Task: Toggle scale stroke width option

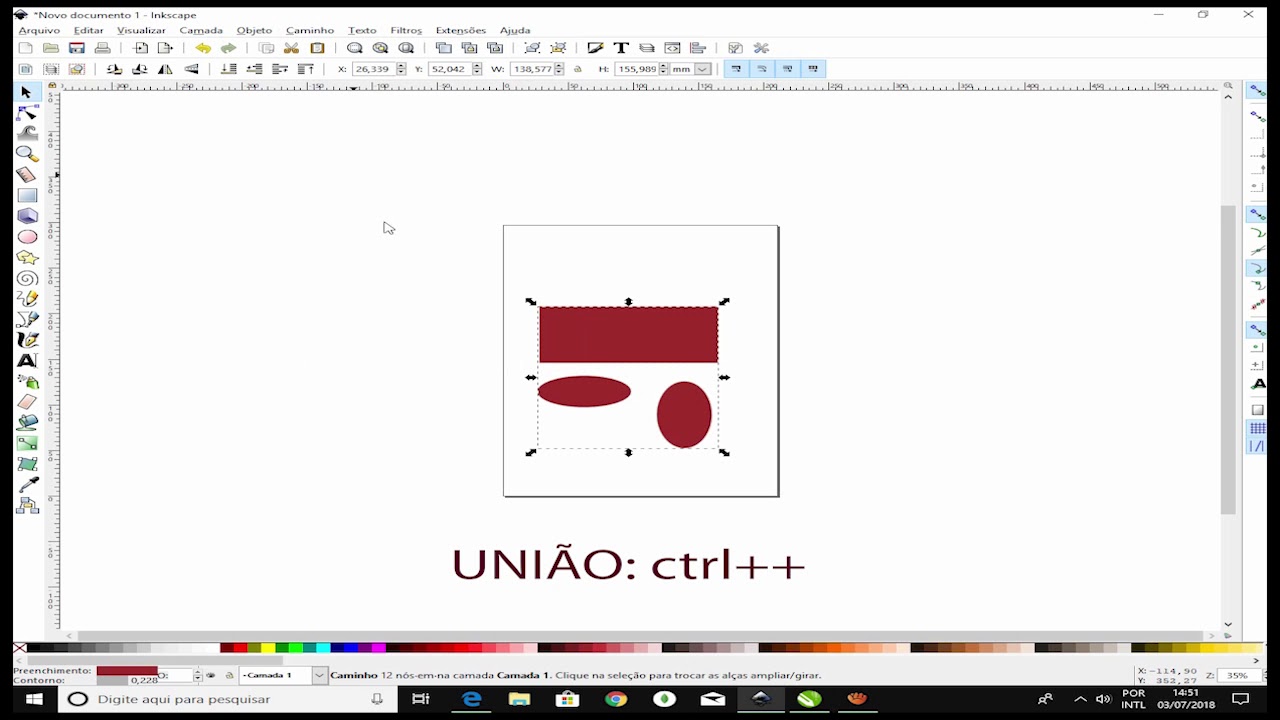Action: click(736, 69)
